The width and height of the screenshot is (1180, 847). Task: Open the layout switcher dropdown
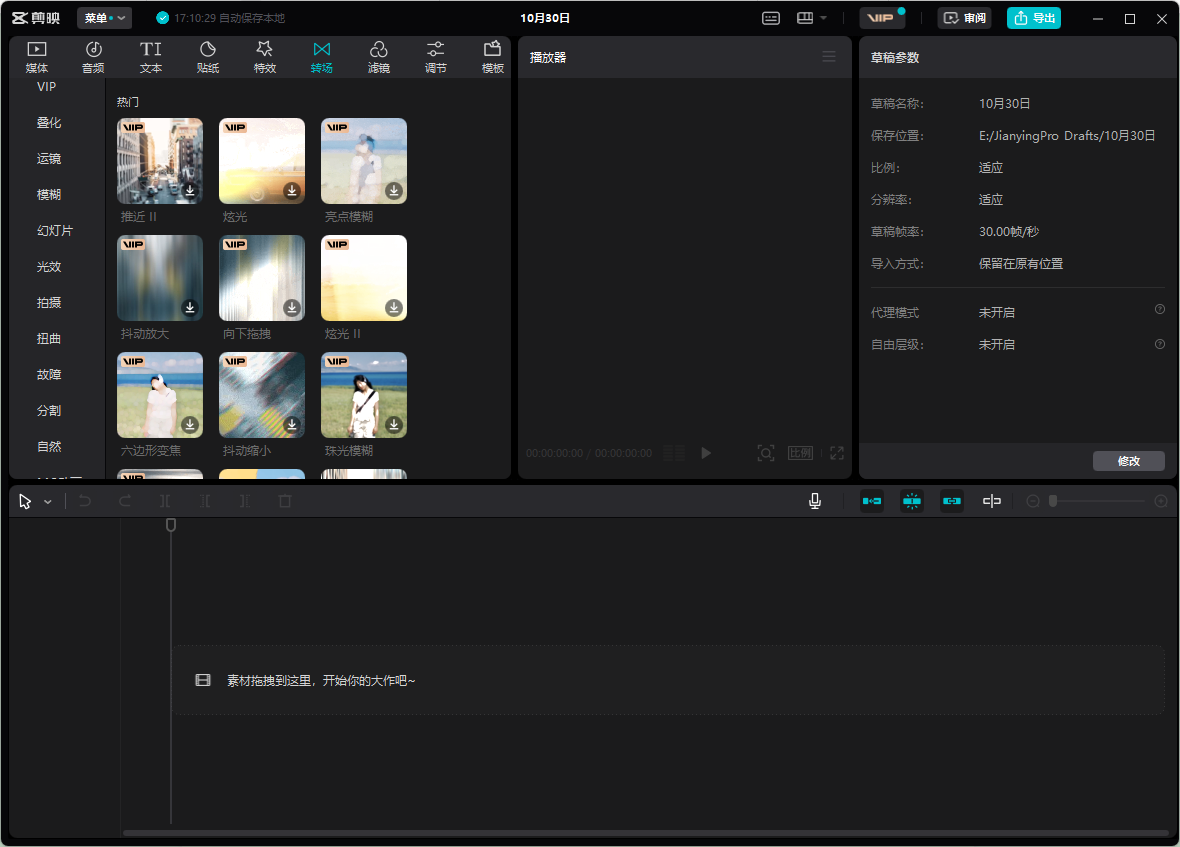(811, 18)
